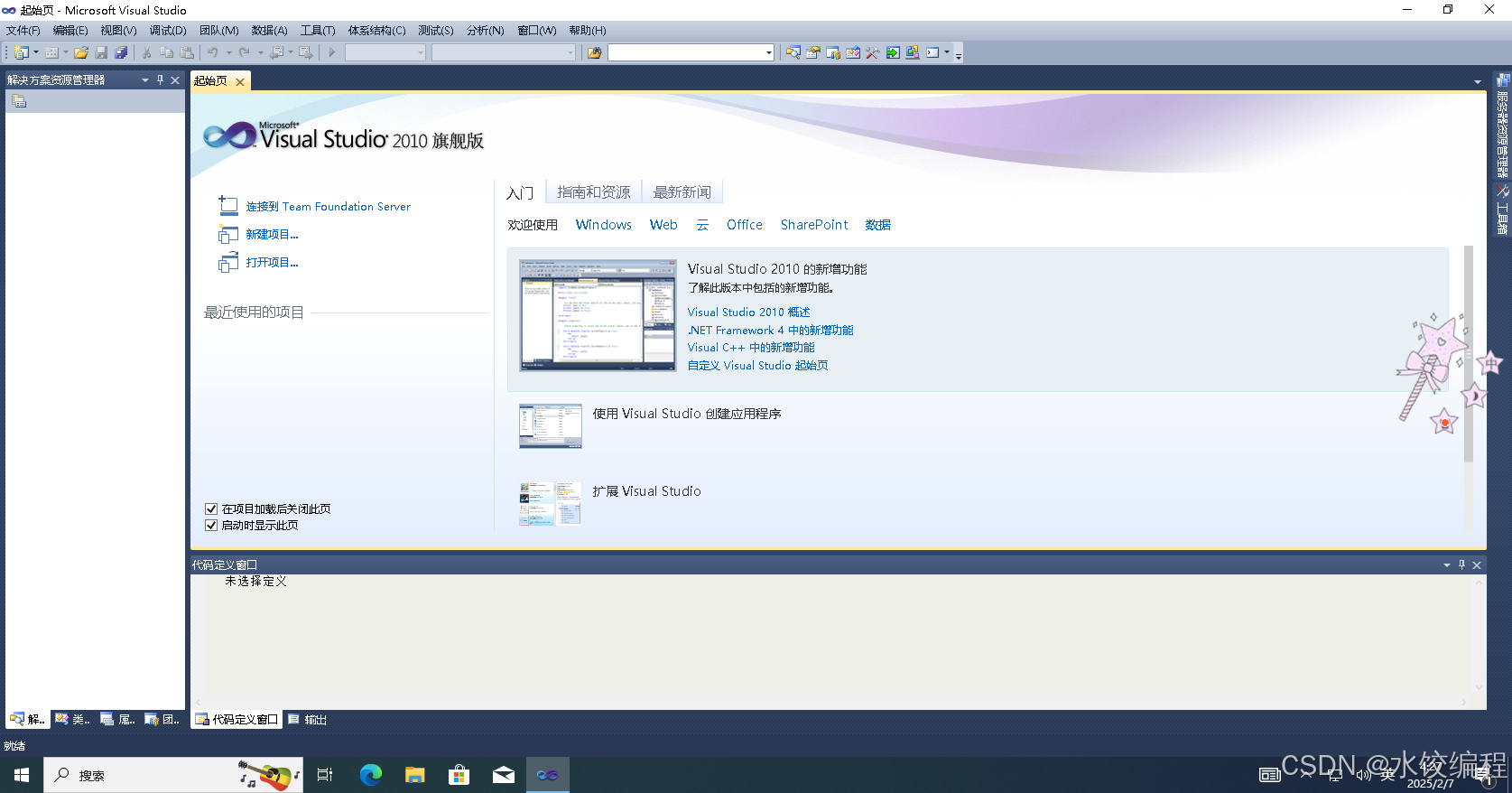1512x793 pixels.
Task: Click the Redo arrow icon
Action: [245, 52]
